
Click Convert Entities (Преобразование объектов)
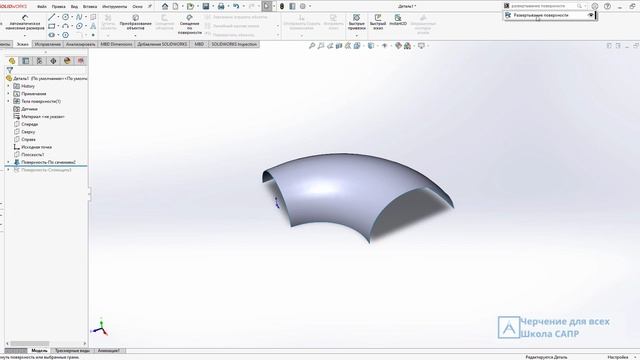[x=136, y=22]
